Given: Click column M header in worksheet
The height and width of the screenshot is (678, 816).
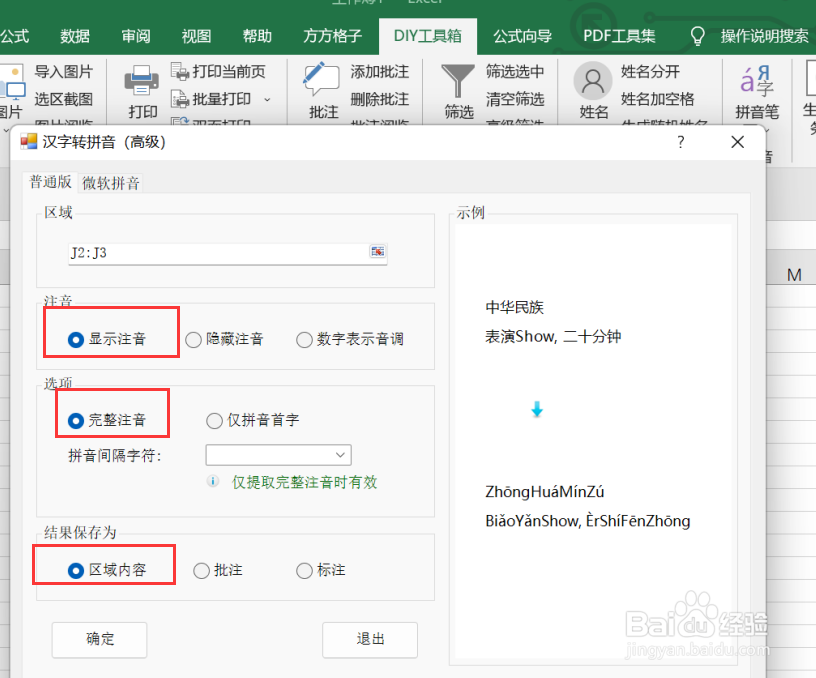Looking at the screenshot, I should [794, 275].
